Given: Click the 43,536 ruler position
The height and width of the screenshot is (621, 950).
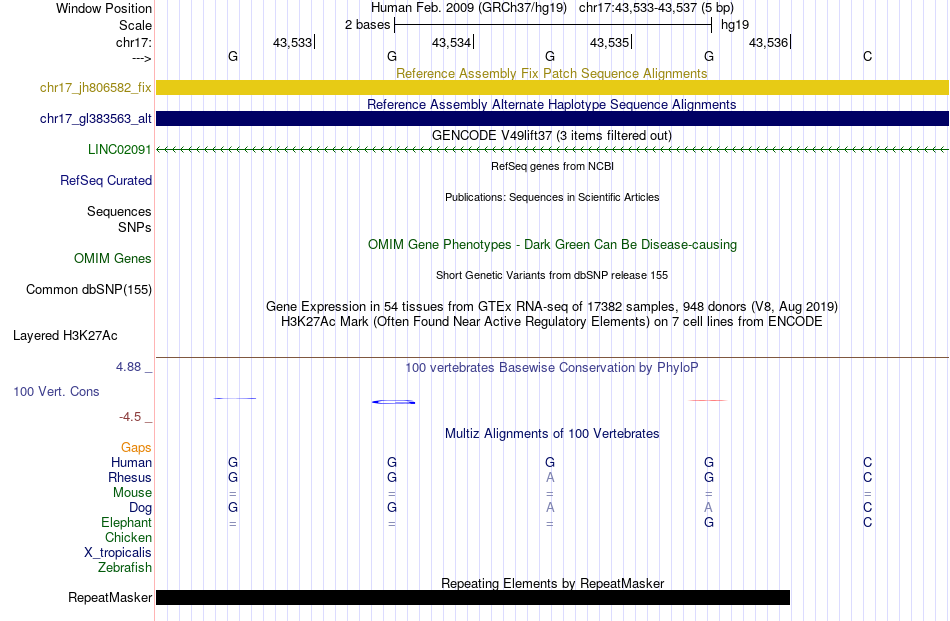Looking at the screenshot, I should click(x=768, y=42).
